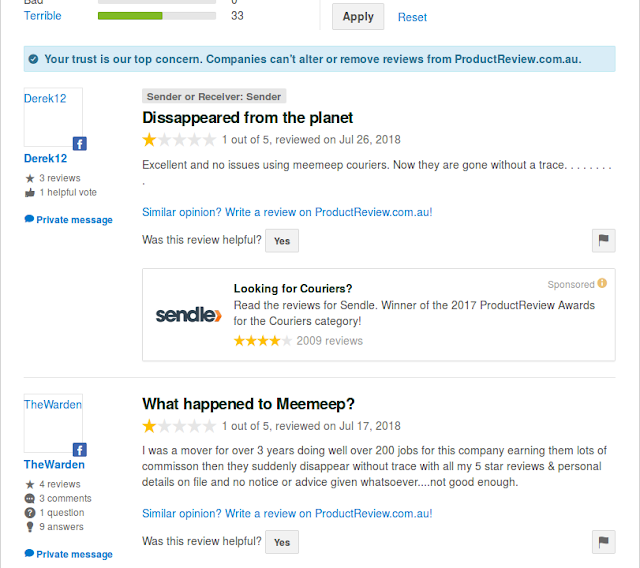Click TheWarden's 4 reviews stat
The image size is (640, 568).
[x=60, y=484]
